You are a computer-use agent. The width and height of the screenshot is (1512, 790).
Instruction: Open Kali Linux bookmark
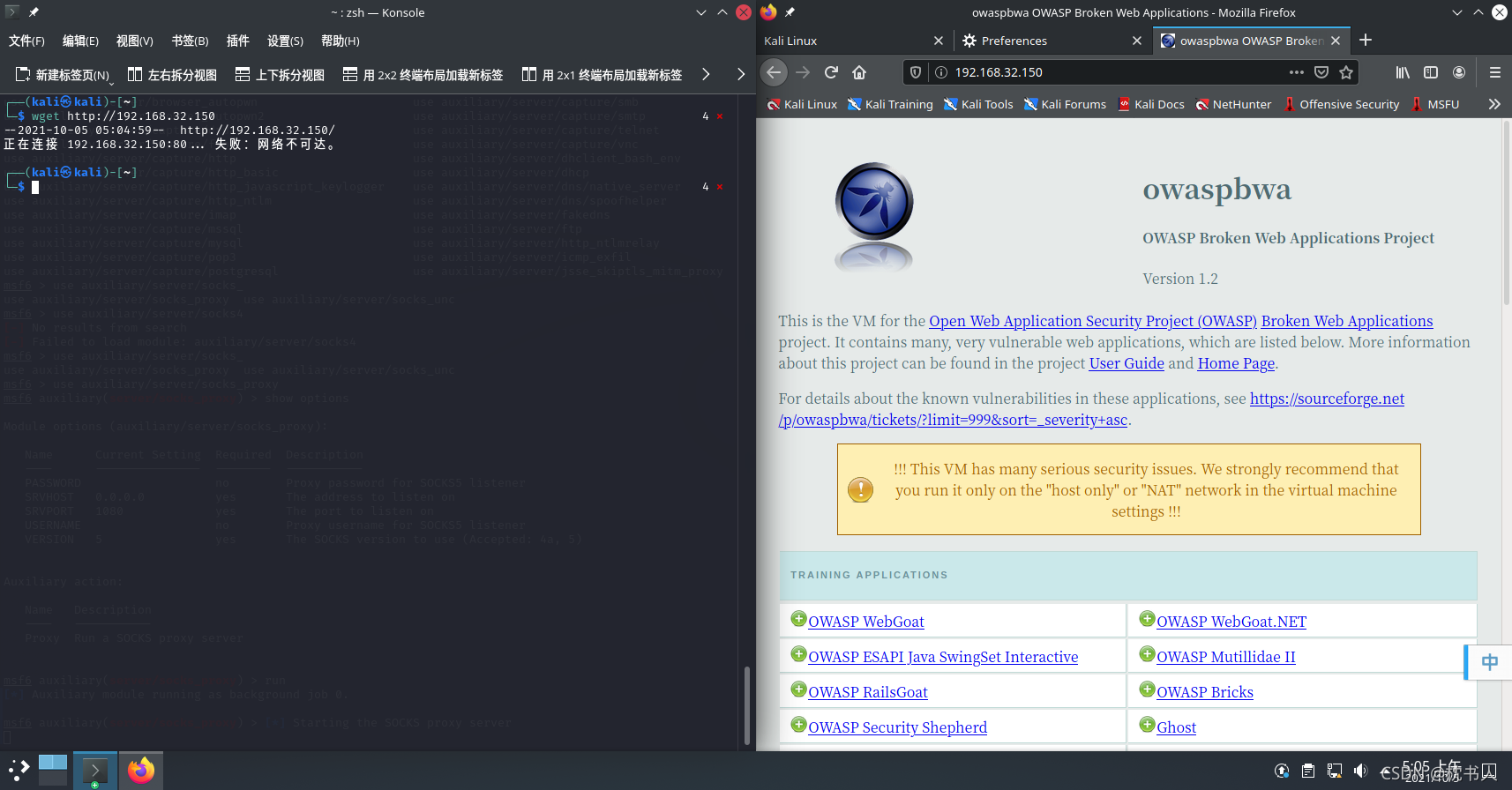(802, 104)
